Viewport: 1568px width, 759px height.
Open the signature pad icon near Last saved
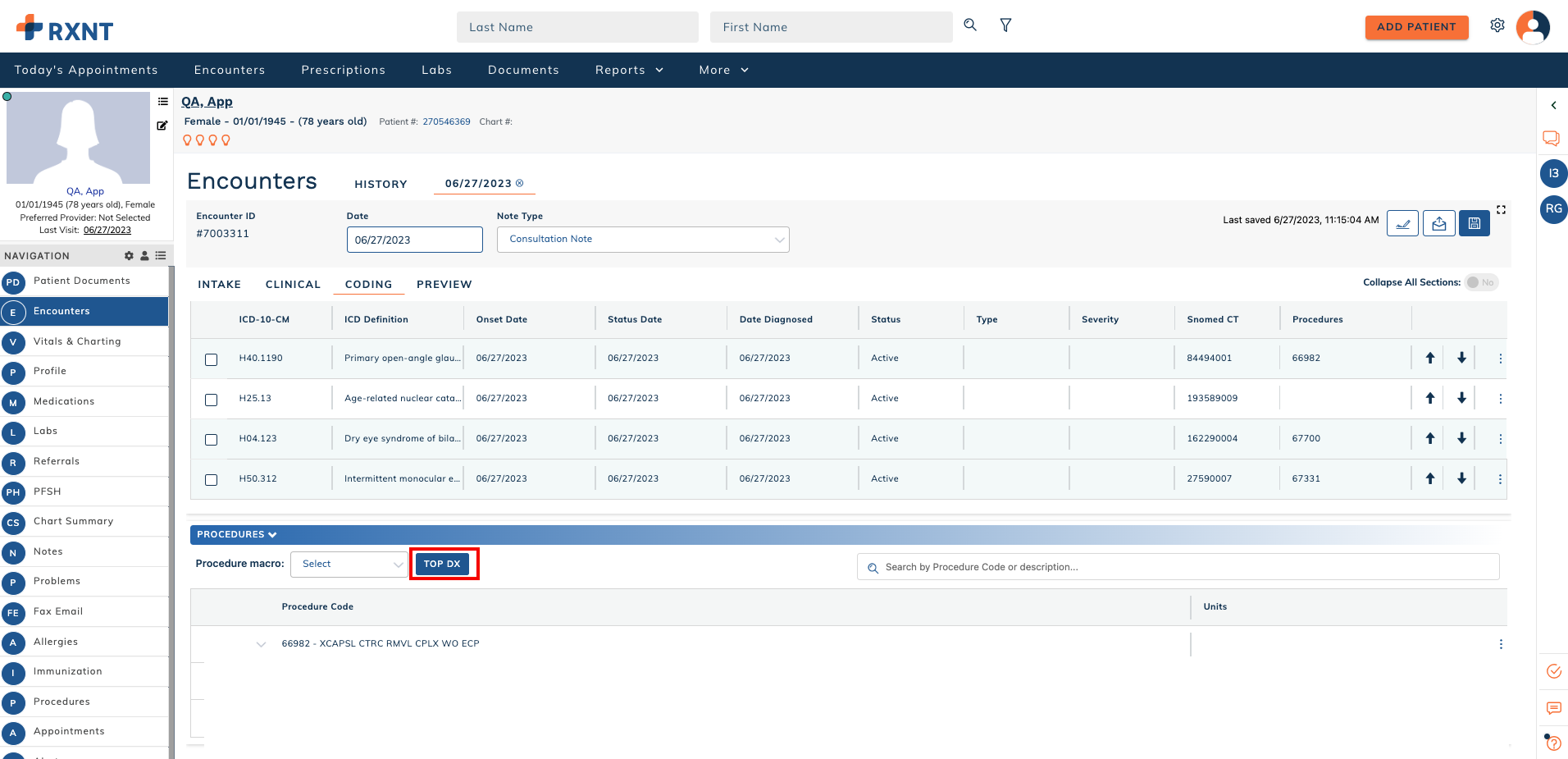point(1402,222)
